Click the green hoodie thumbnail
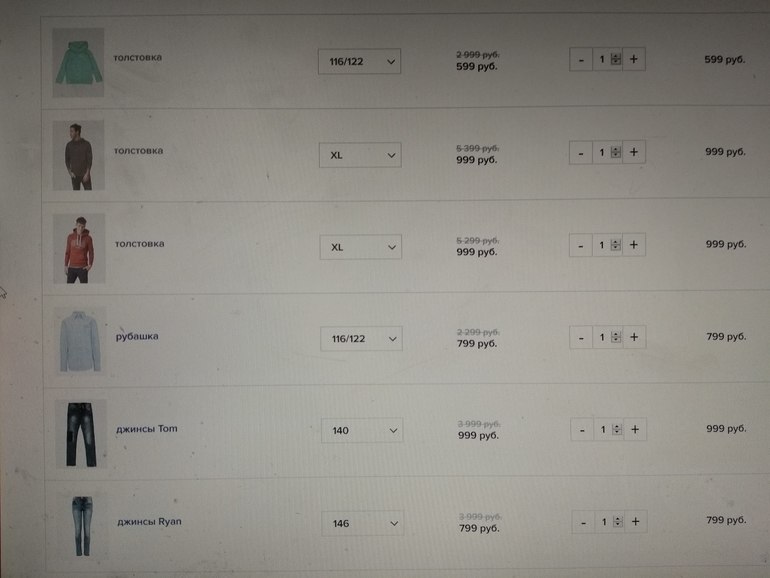This screenshot has width=770, height=578. coord(78,62)
